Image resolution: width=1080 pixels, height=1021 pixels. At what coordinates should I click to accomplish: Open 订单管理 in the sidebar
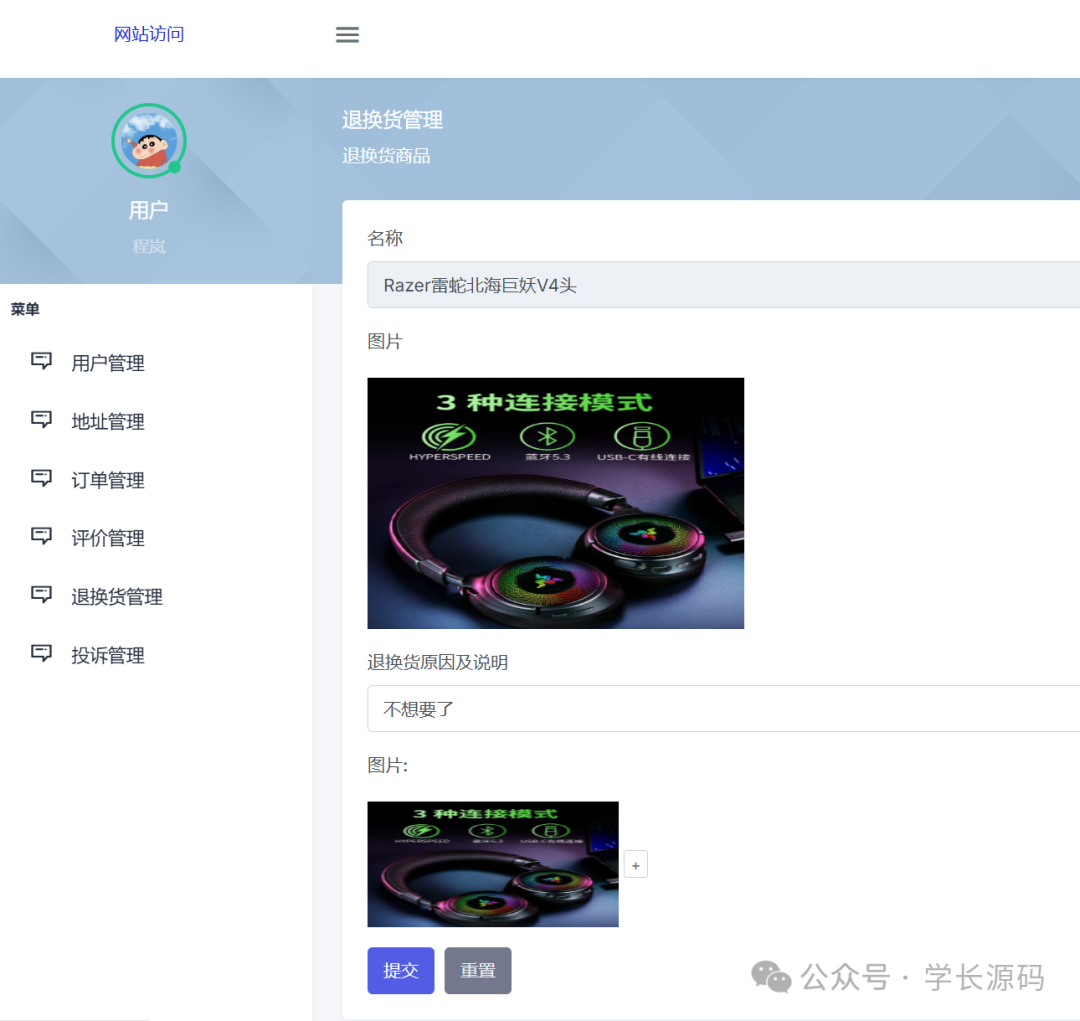coord(108,480)
